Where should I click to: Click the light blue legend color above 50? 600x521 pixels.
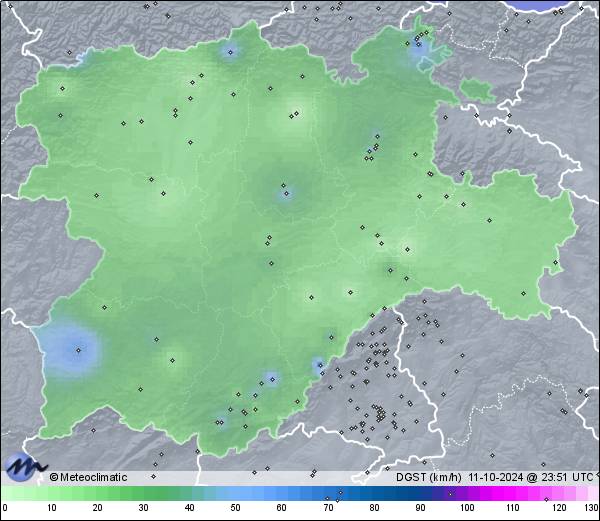[235, 493]
